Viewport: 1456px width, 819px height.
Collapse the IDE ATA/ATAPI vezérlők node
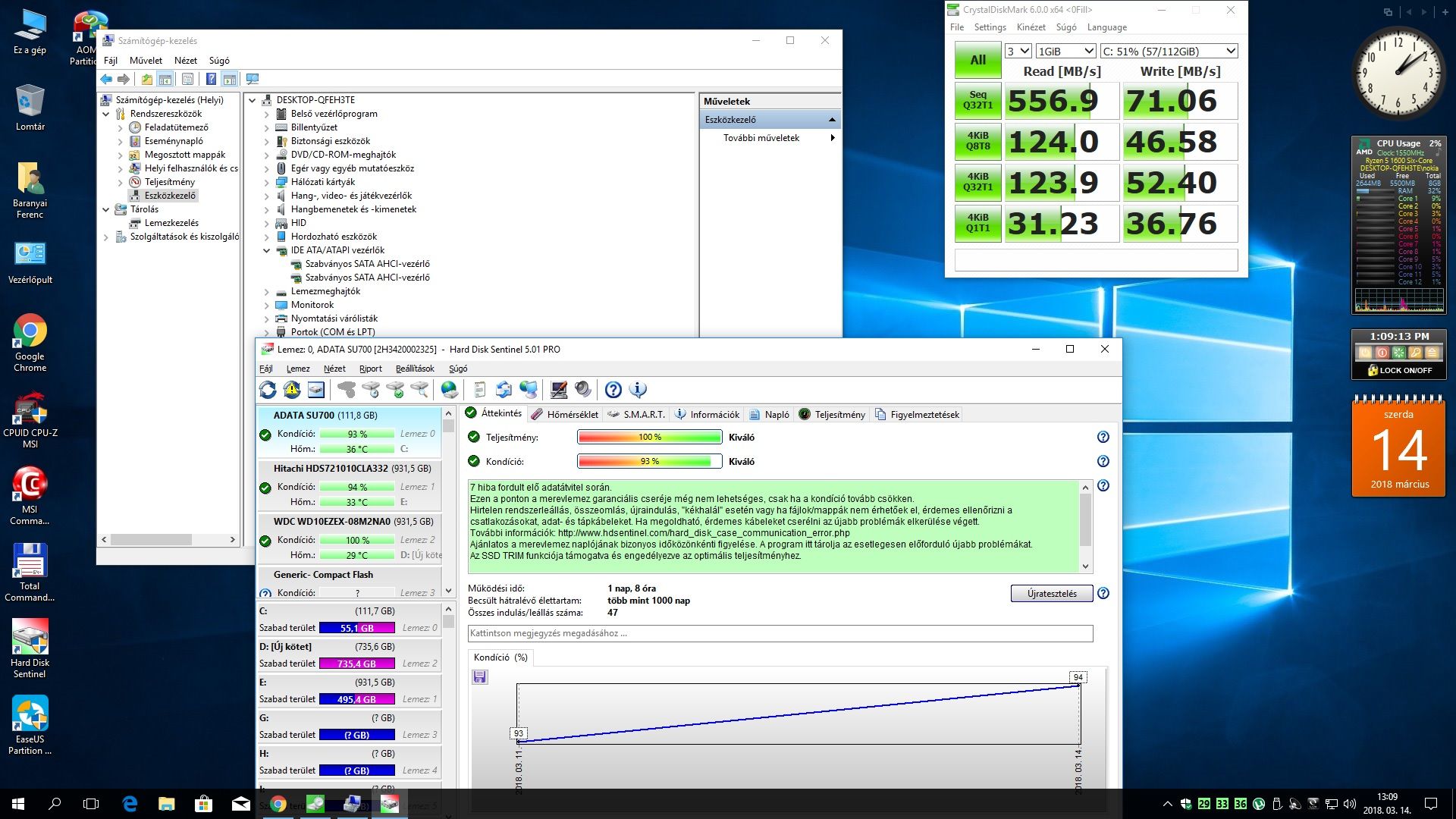[x=266, y=250]
